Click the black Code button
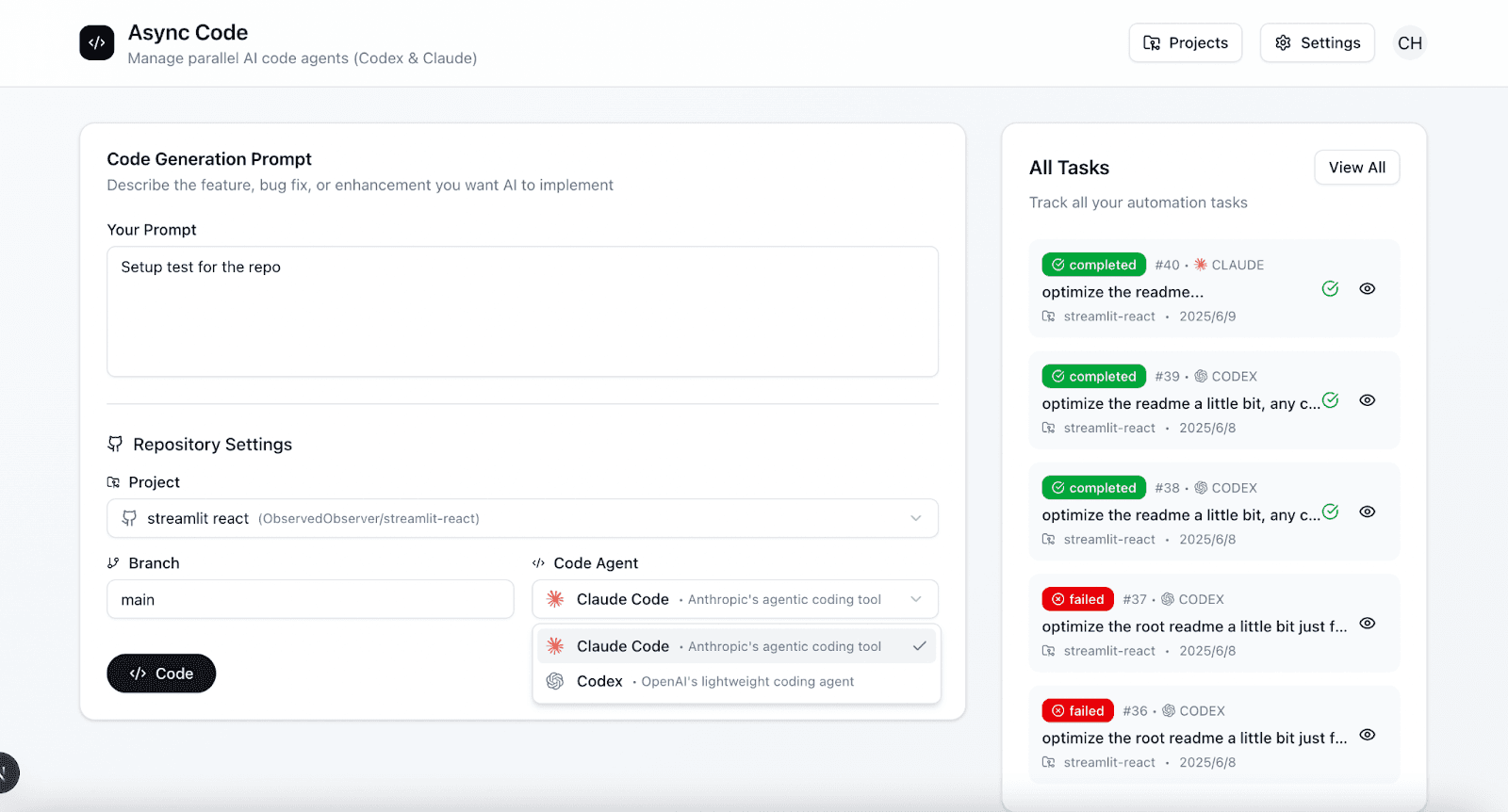 pyautogui.click(x=161, y=674)
